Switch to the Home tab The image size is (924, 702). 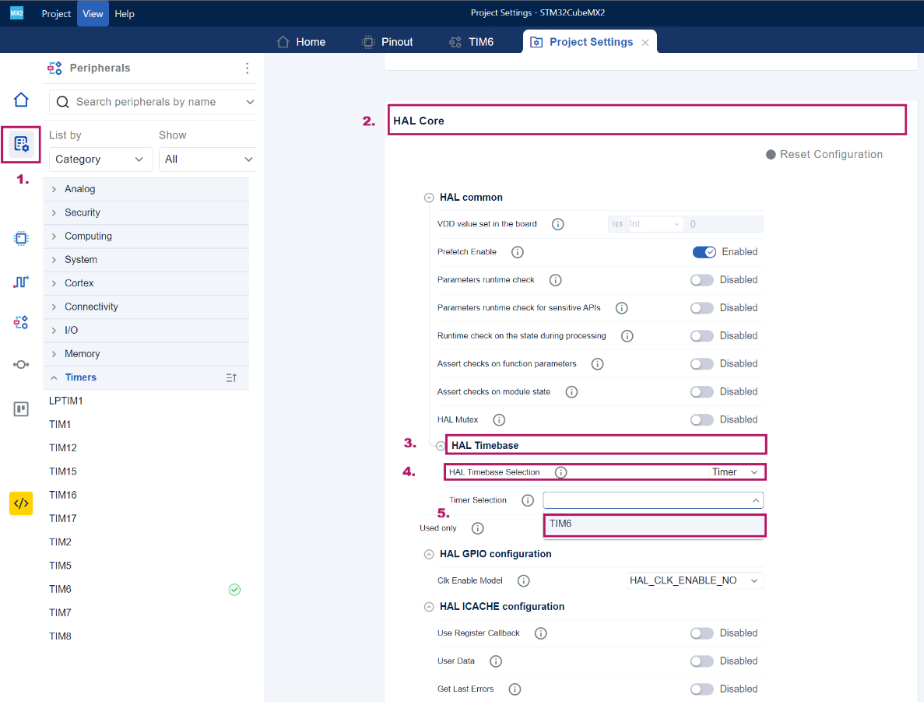tap(301, 42)
